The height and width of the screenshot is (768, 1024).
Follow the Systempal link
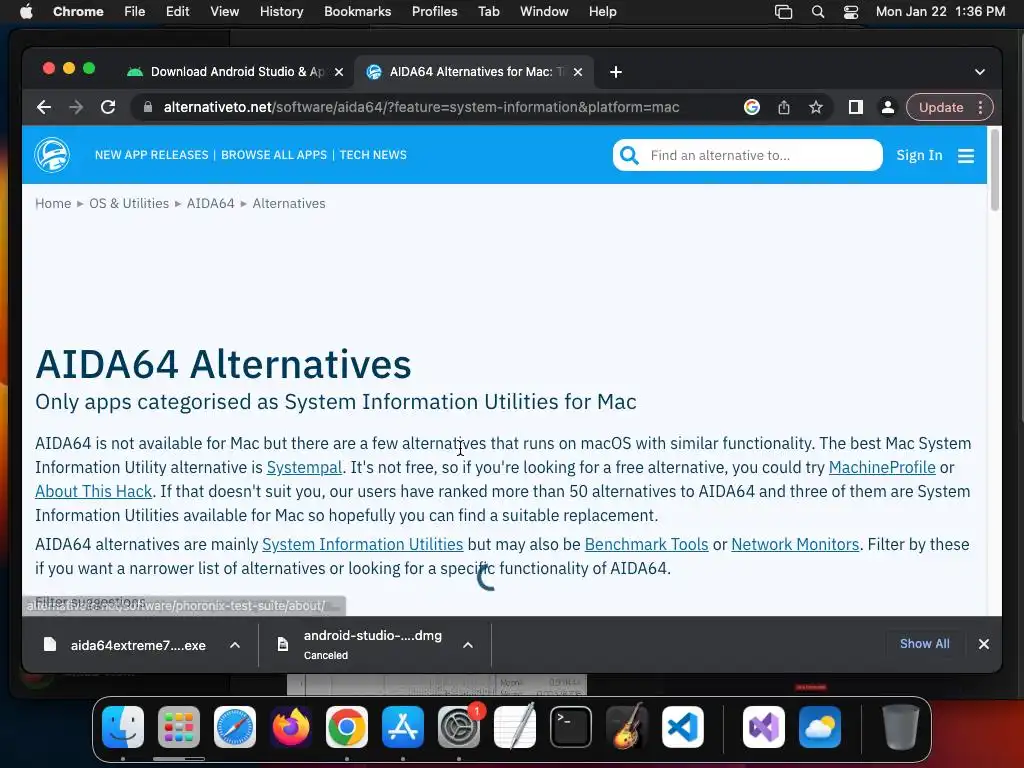pos(304,468)
